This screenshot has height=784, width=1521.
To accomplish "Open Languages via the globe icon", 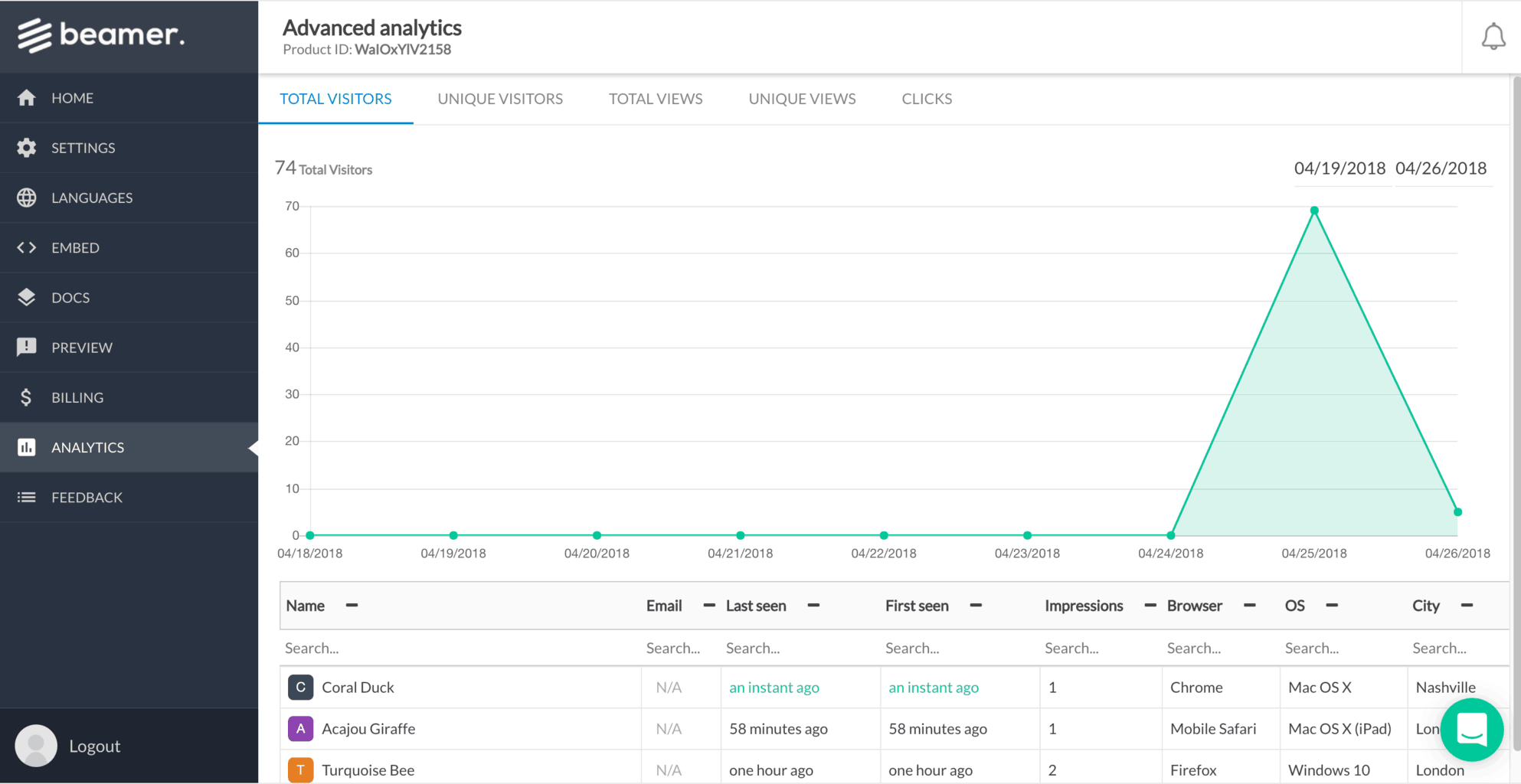I will tap(27, 198).
